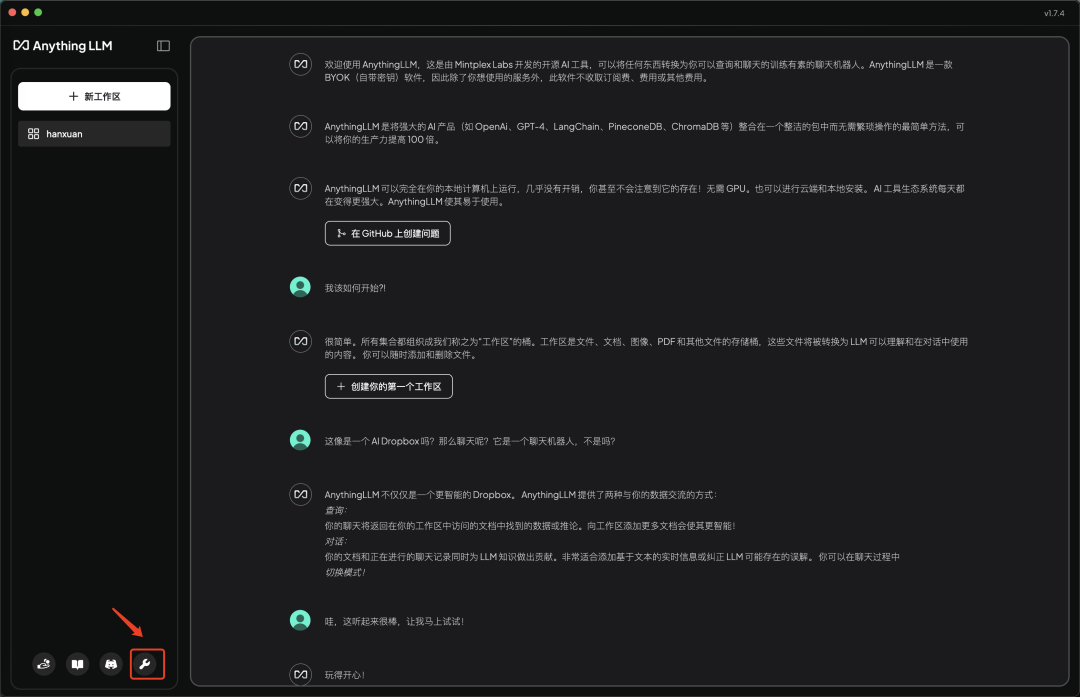
Task: Open the documentation book icon
Action: 78,664
